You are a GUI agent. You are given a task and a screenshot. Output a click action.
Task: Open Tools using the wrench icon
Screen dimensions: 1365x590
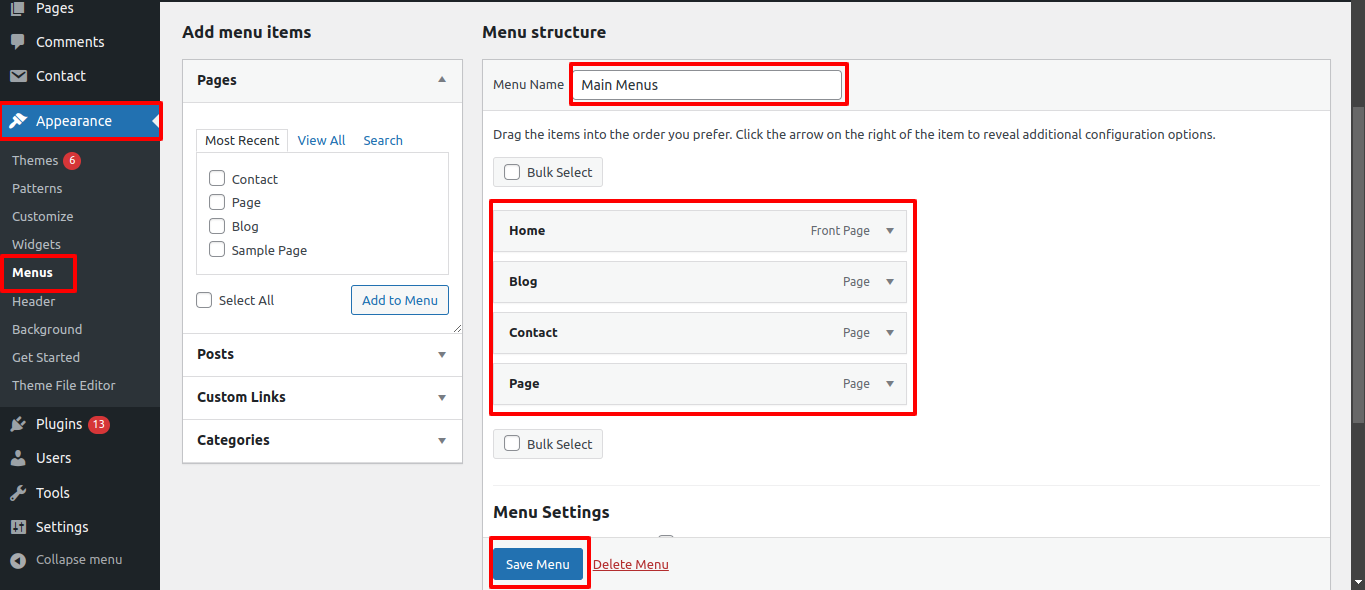pos(18,493)
